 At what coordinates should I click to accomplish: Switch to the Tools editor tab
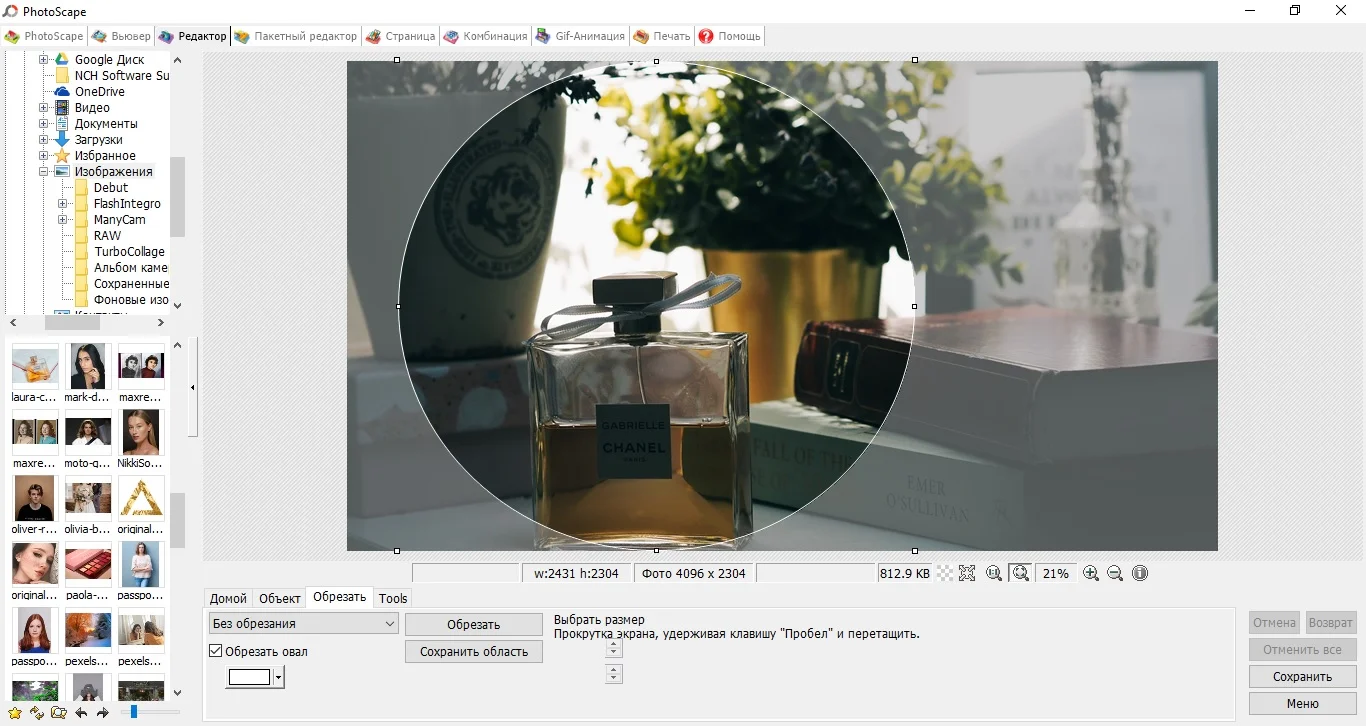click(x=393, y=598)
